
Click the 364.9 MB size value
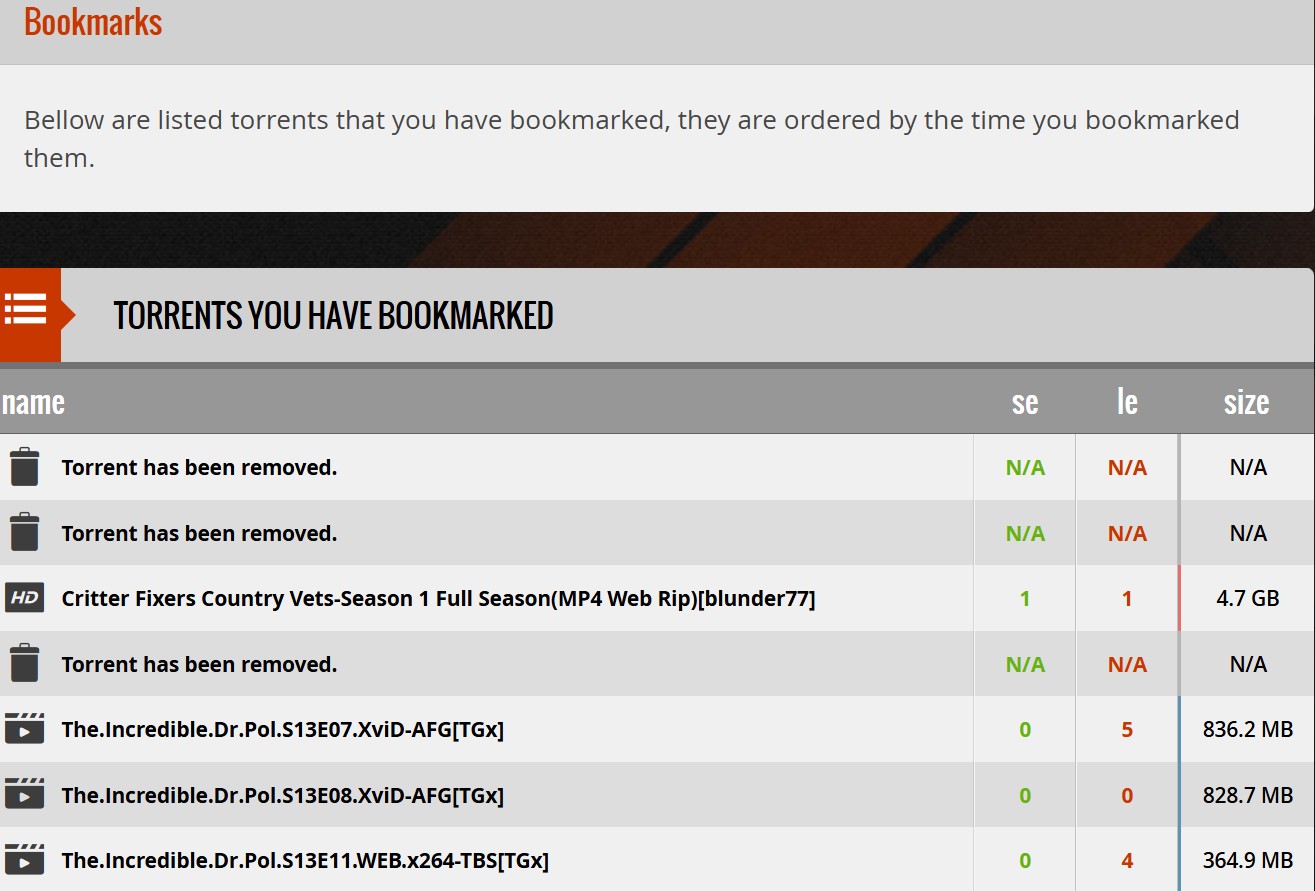coord(1248,861)
